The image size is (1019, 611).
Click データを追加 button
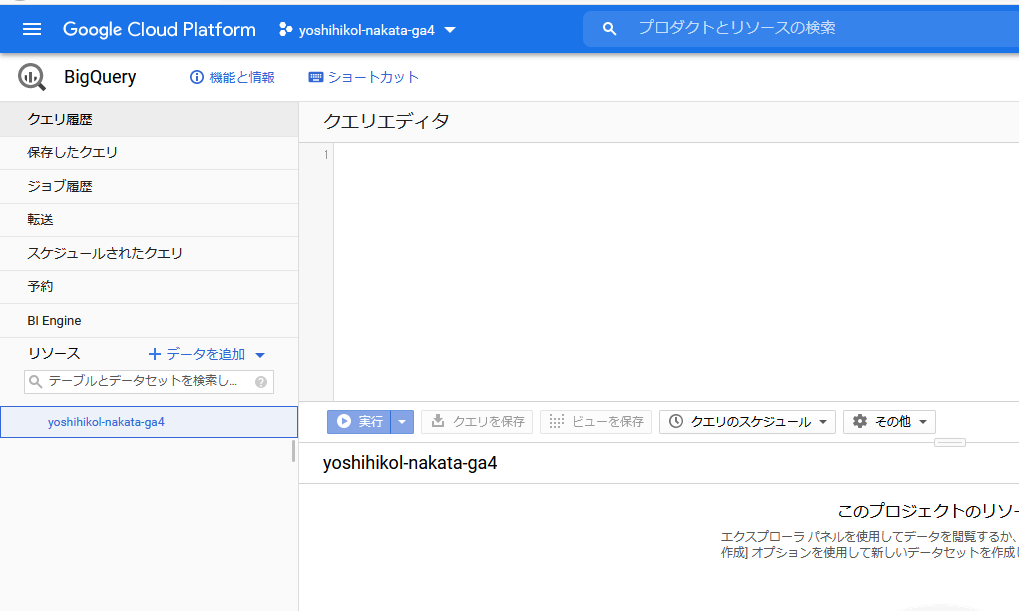(x=207, y=354)
